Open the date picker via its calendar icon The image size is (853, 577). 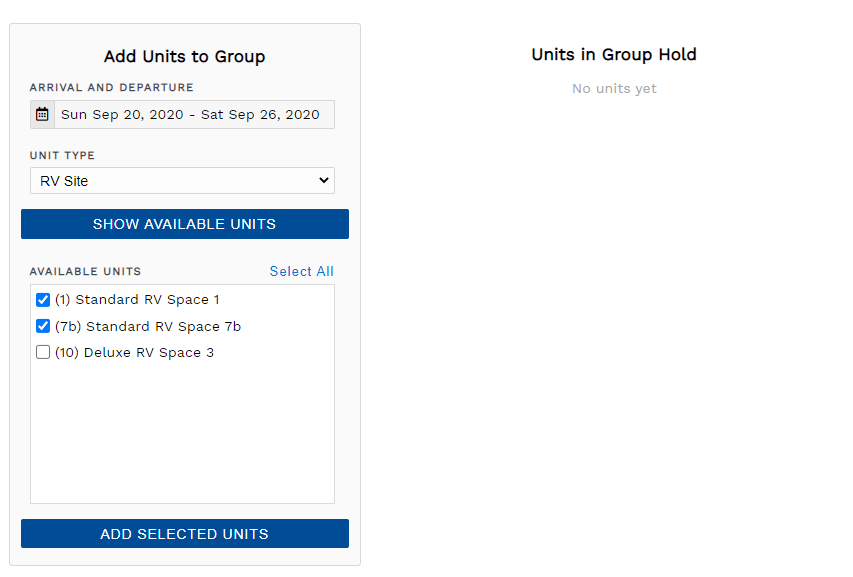click(40, 114)
